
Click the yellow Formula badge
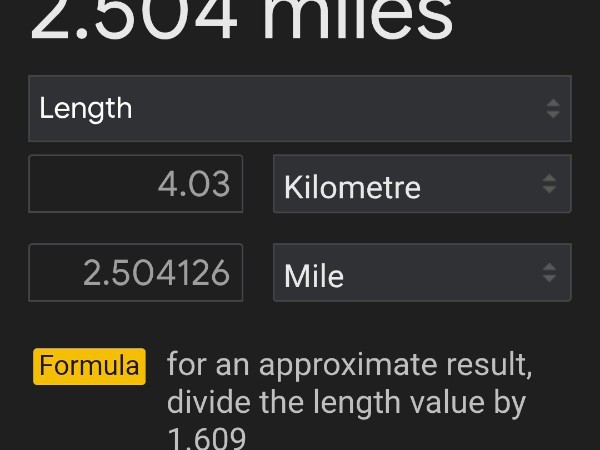(90, 366)
